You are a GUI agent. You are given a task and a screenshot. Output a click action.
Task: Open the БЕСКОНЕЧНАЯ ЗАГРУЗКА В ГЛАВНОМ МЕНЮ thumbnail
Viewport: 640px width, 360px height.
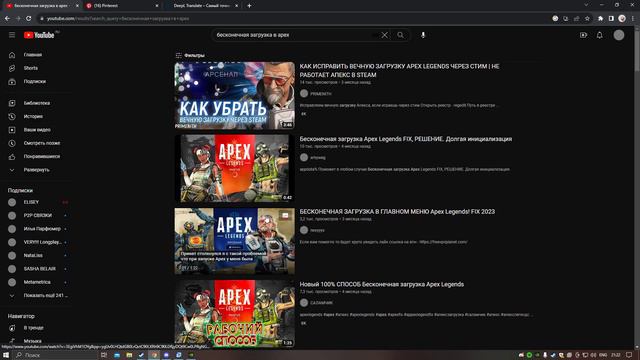[234, 241]
